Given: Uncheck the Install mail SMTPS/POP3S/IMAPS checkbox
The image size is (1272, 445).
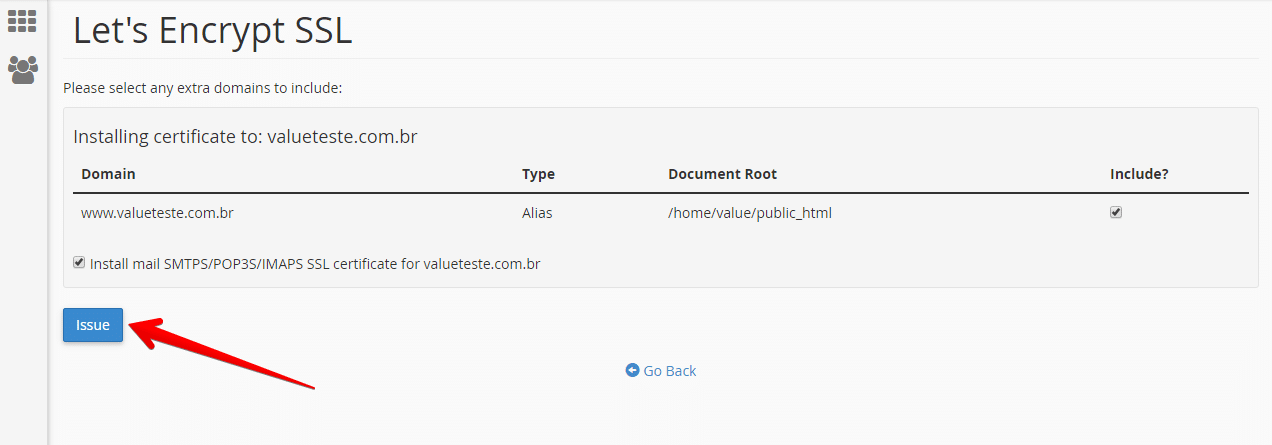Looking at the screenshot, I should [x=79, y=263].
